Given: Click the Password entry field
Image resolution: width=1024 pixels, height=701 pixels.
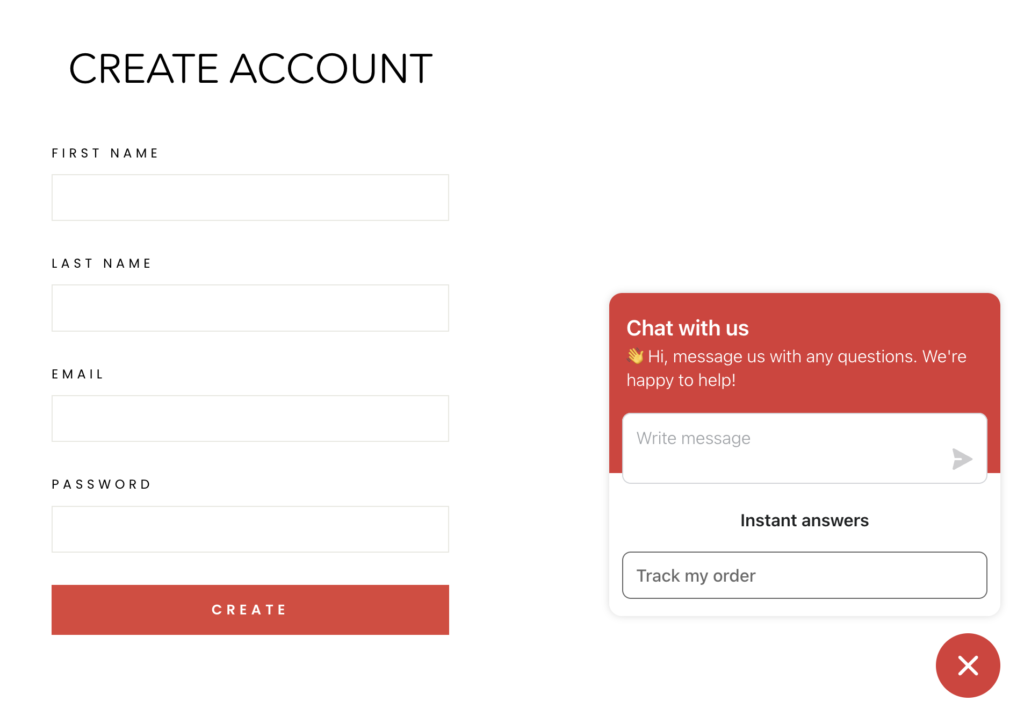Looking at the screenshot, I should 250,529.
